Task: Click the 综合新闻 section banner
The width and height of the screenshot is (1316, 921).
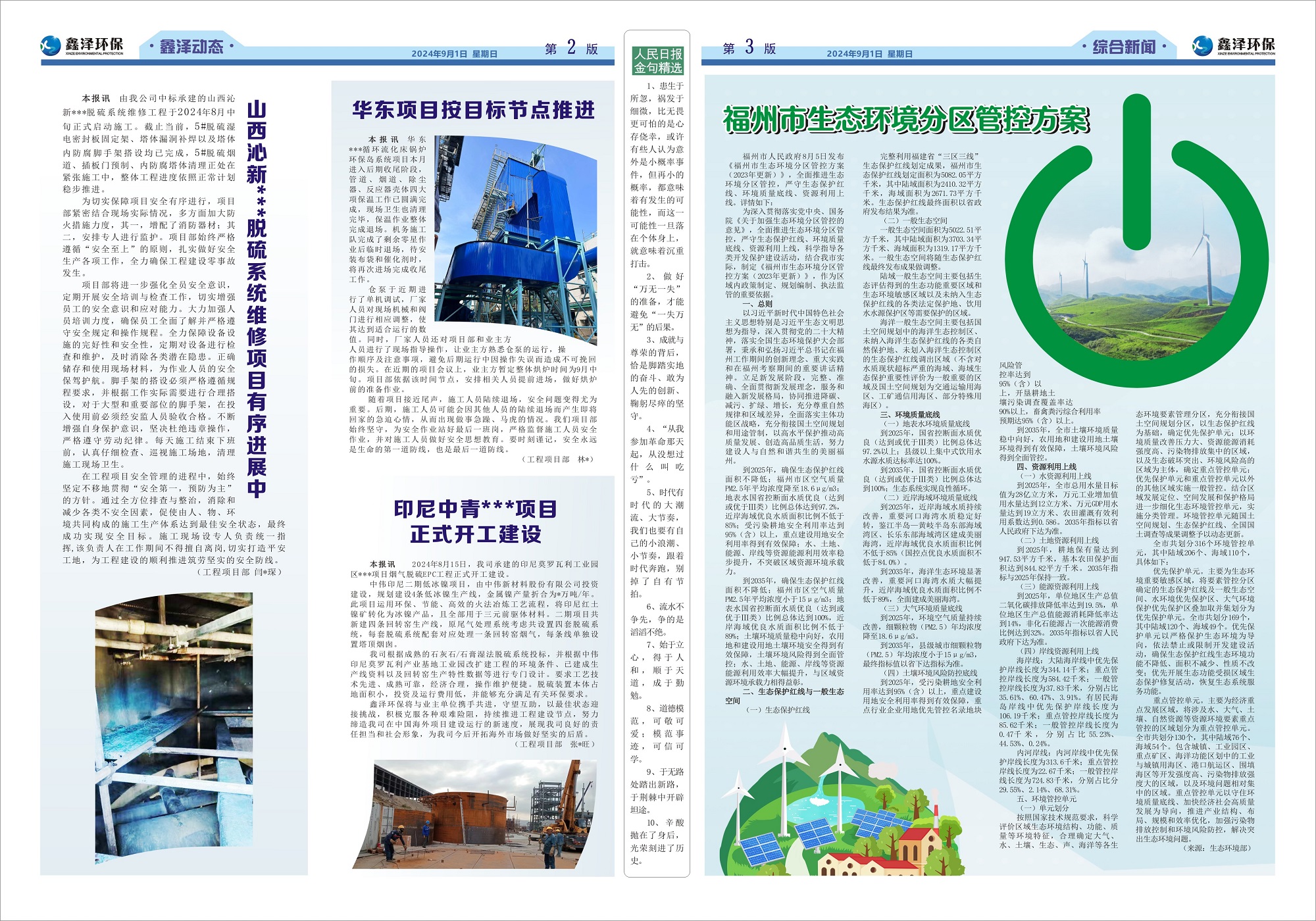Action: pyautogui.click(x=1124, y=47)
